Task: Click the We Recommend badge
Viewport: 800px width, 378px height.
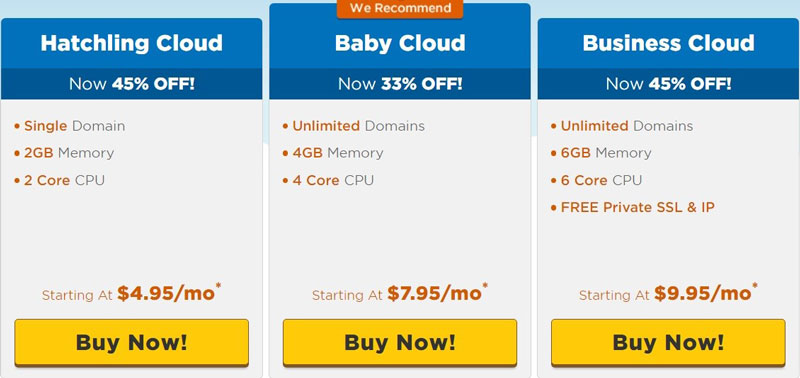Action: pos(400,9)
